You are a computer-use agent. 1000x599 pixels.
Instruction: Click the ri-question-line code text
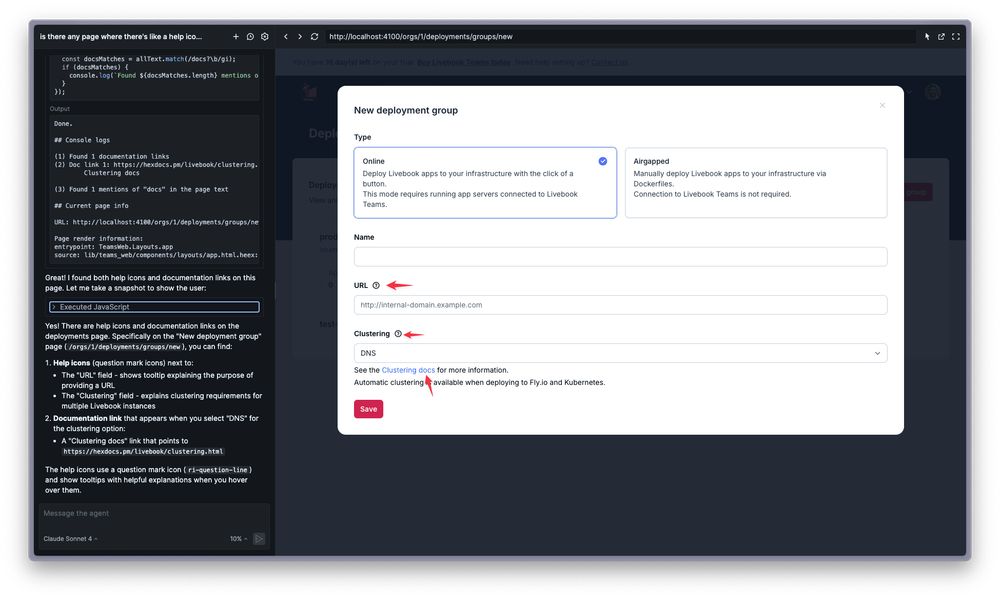coord(217,470)
